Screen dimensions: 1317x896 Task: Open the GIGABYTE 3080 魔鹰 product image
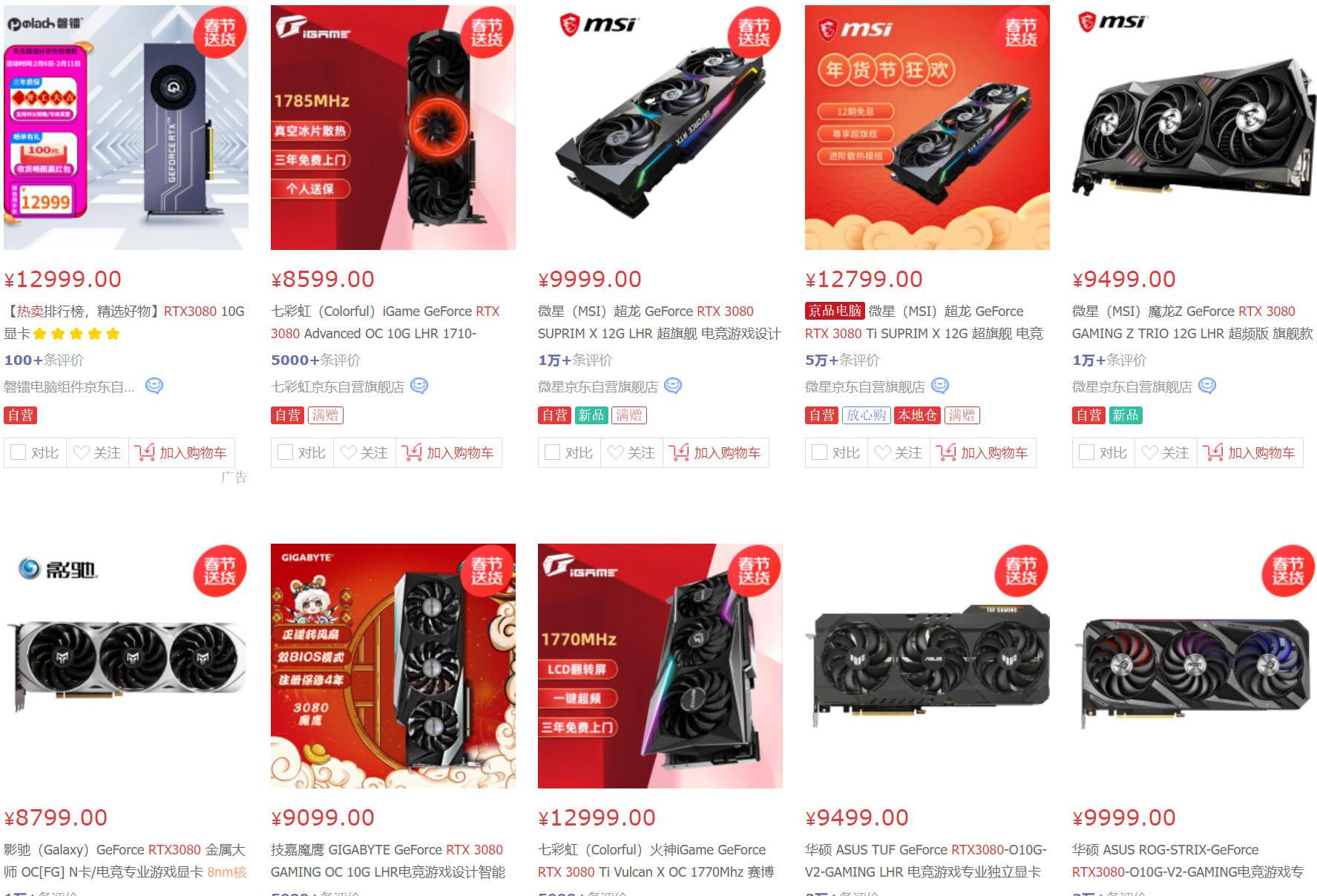point(393,666)
